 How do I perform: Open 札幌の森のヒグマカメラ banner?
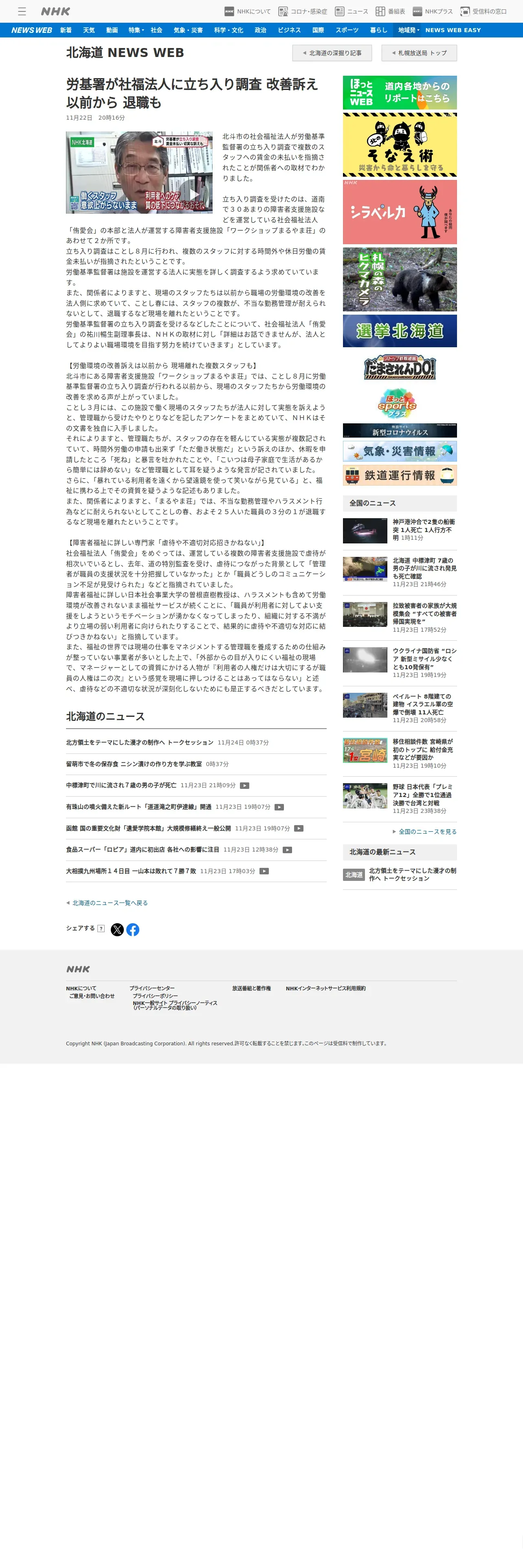coord(400,279)
